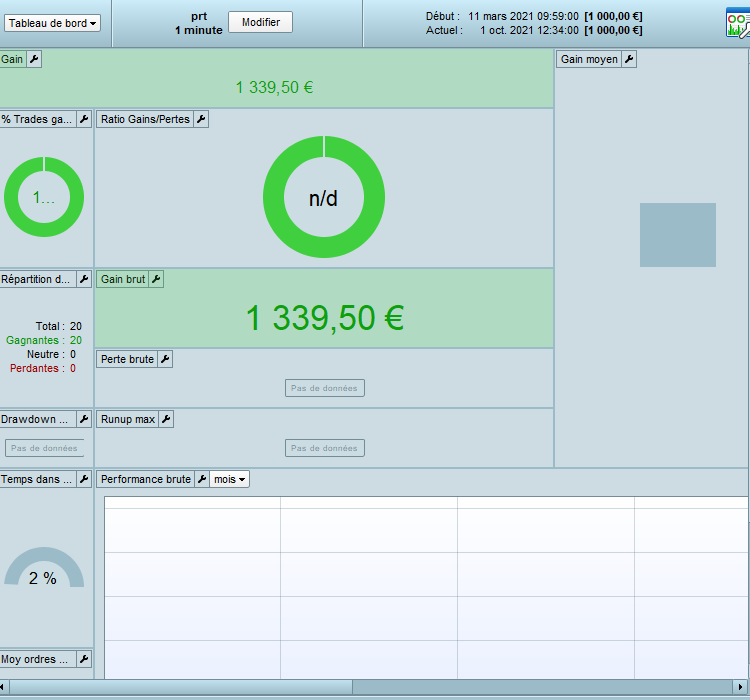750x700 pixels.
Task: Open the Tableau de bord dropdown
Action: tap(52, 23)
